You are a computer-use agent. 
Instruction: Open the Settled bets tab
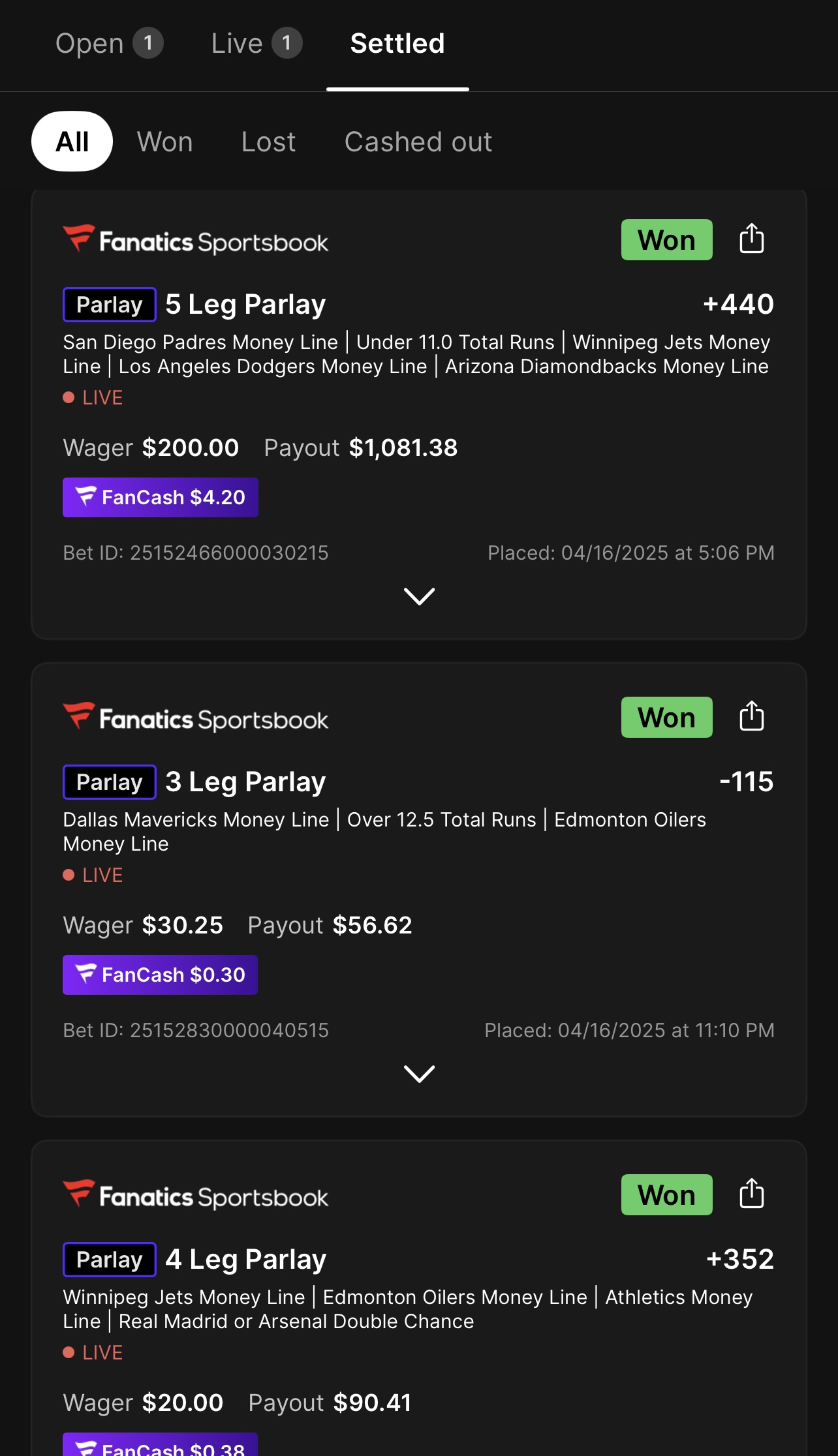click(x=397, y=44)
